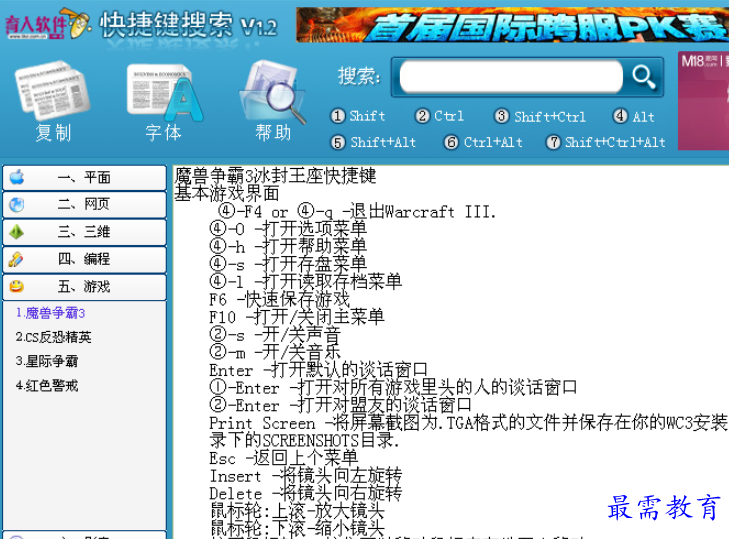Select 4.红色警戒 in the game list
The image size is (729, 539).
46,386
